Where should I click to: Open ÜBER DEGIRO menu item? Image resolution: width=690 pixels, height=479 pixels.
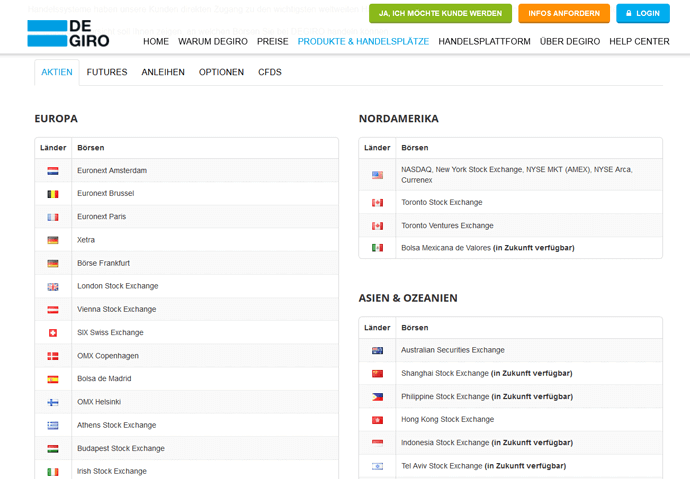click(570, 41)
